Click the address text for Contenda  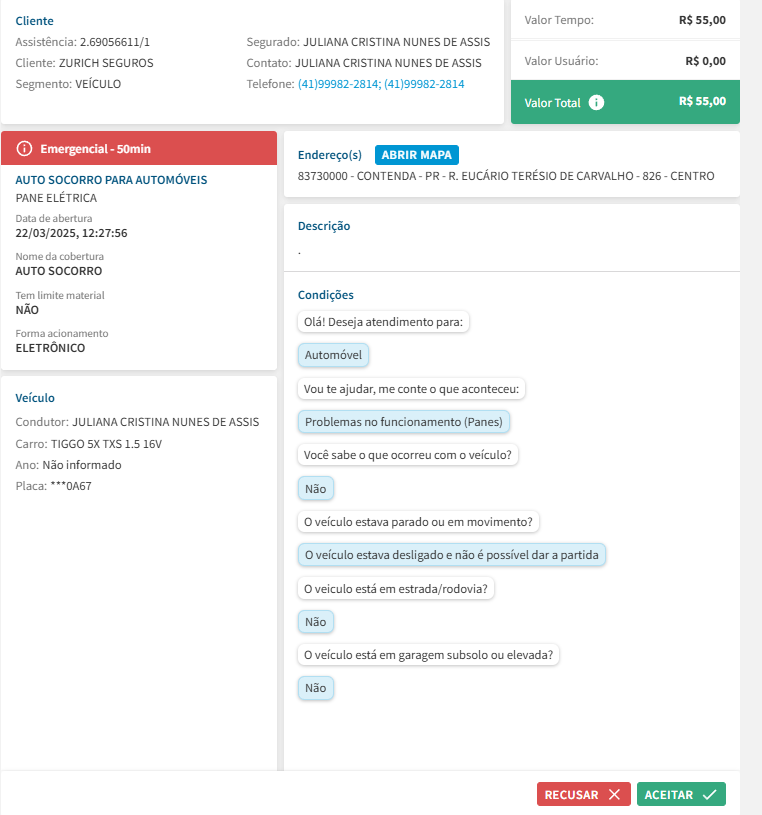(506, 176)
